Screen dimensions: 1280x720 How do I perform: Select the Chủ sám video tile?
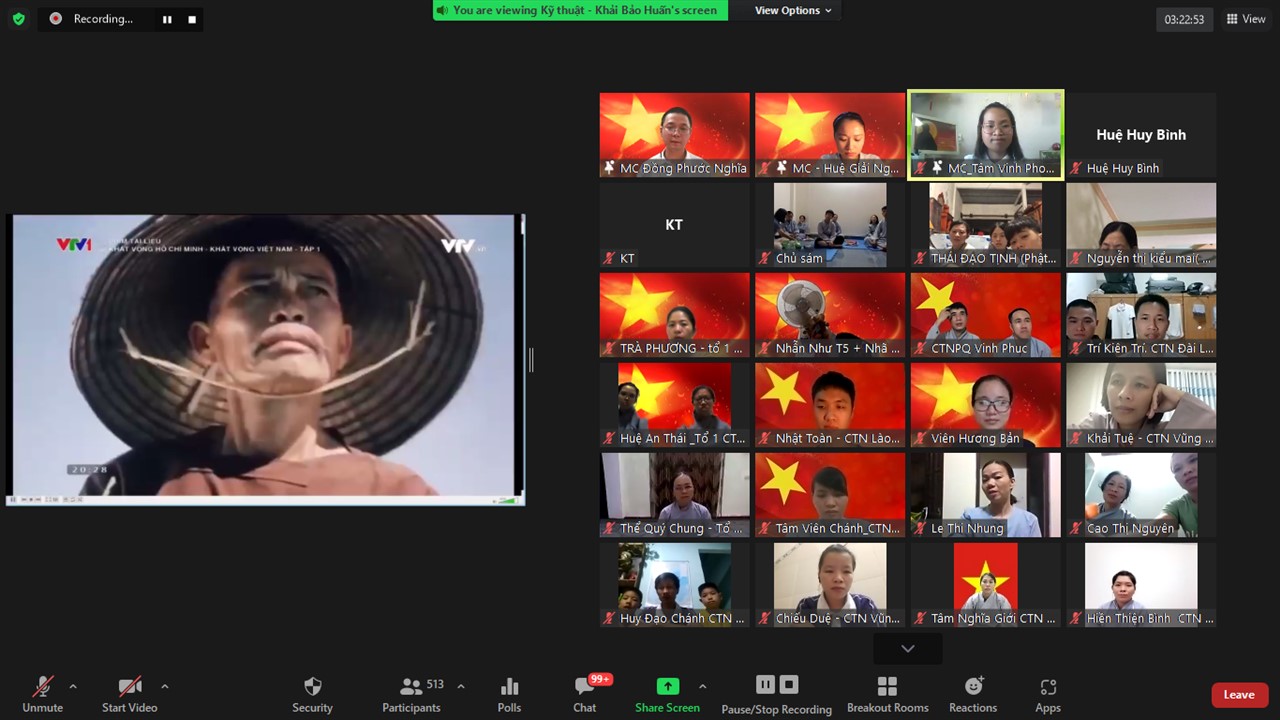[830, 225]
